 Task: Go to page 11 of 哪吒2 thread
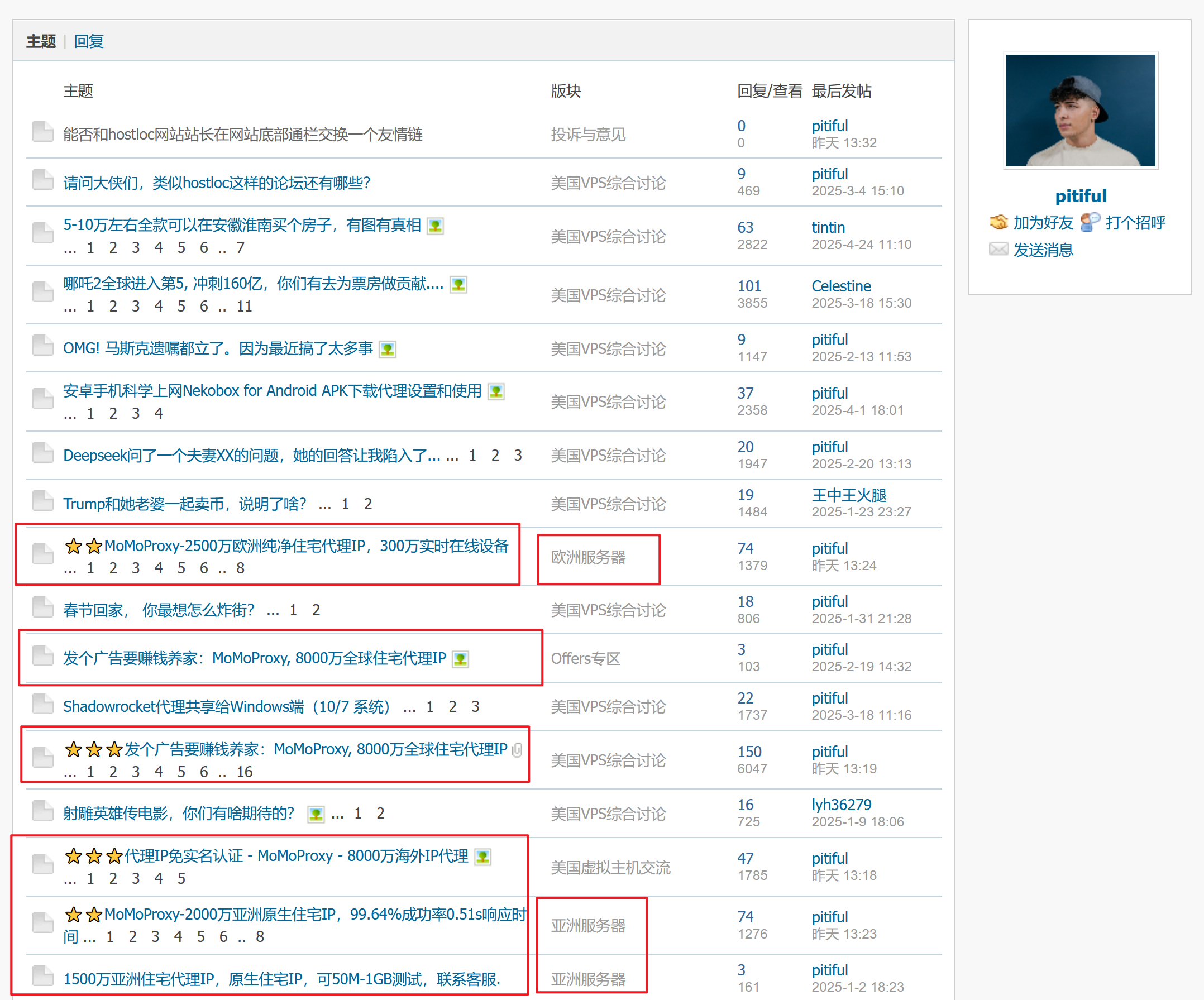point(245,307)
